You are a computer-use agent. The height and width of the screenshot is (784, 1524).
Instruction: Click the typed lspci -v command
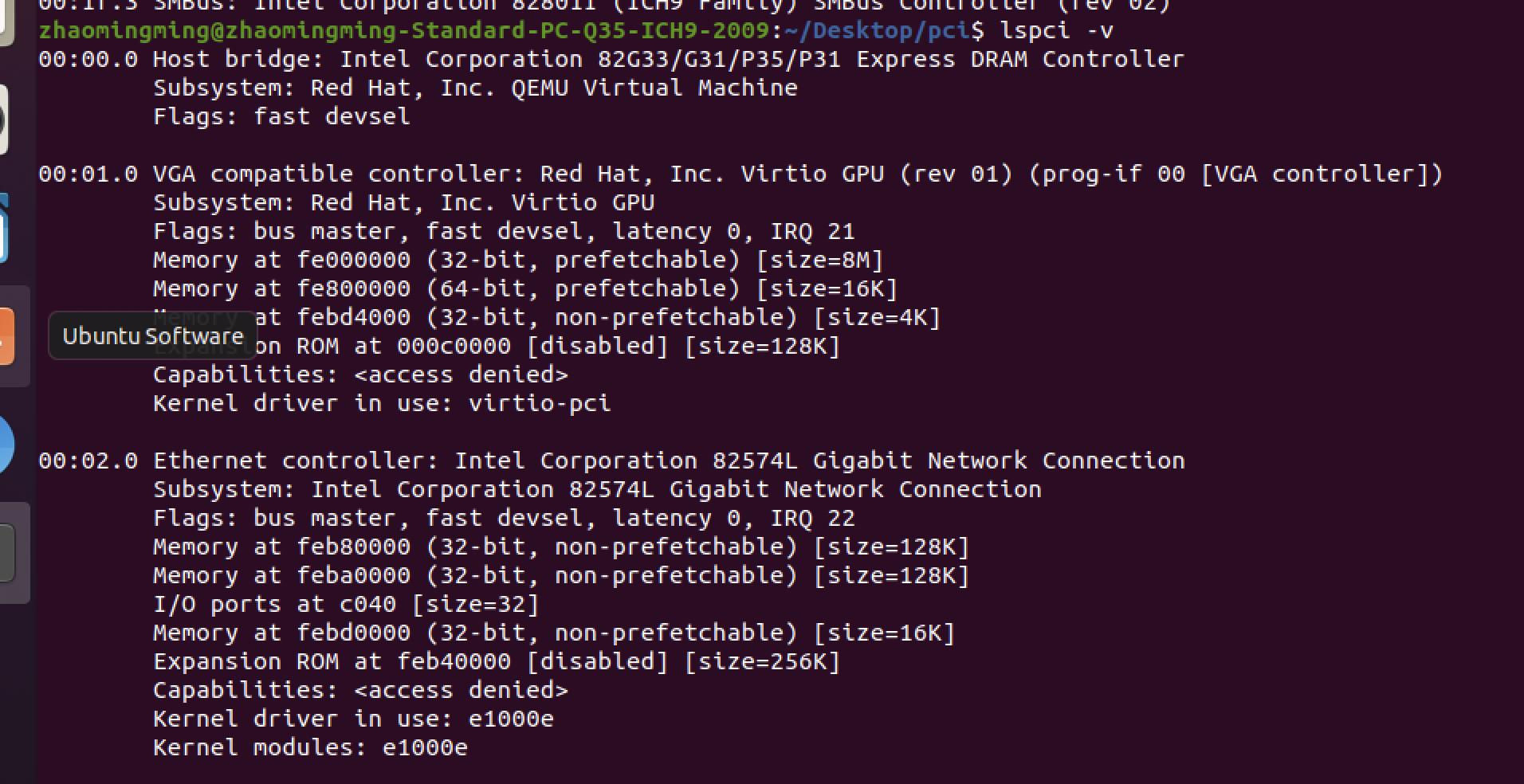click(x=1057, y=30)
